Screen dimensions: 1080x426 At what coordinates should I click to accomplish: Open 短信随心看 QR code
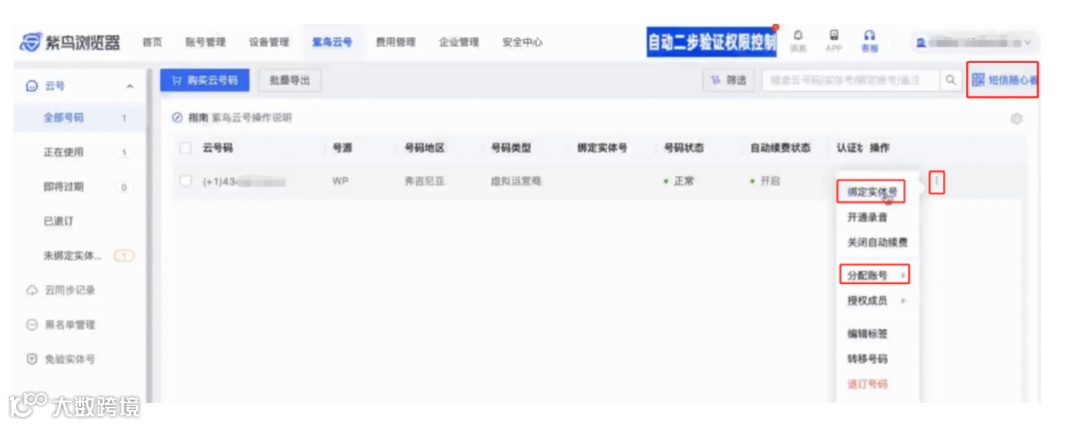tap(1003, 79)
